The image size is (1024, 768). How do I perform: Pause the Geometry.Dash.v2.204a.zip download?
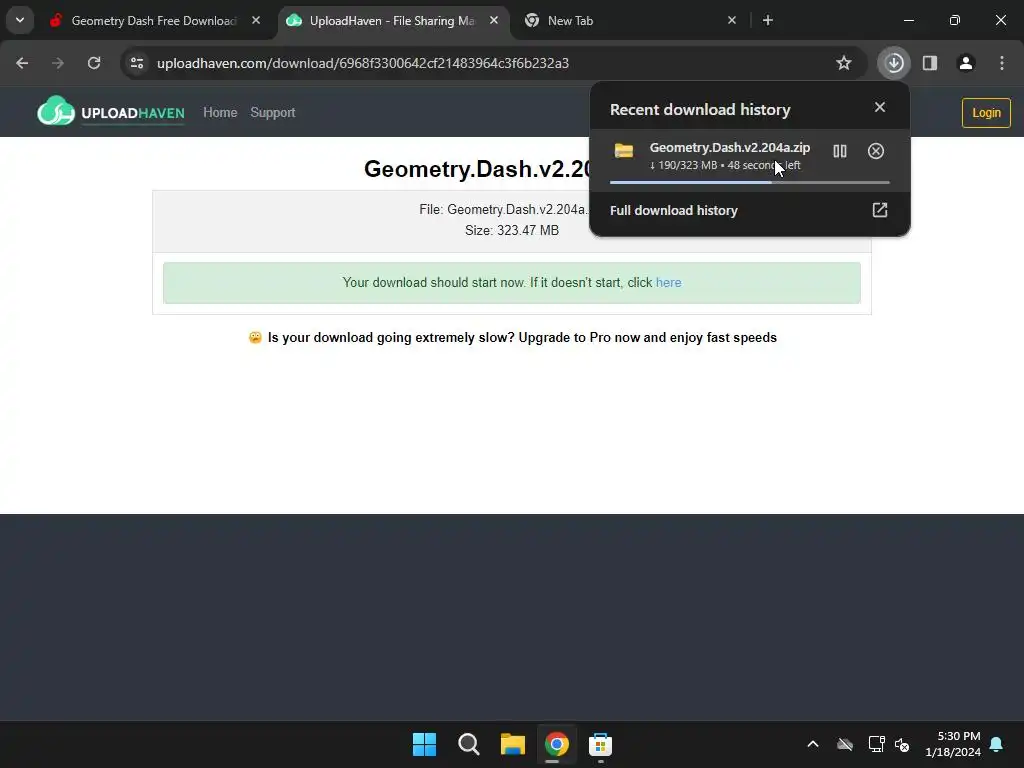coord(840,152)
